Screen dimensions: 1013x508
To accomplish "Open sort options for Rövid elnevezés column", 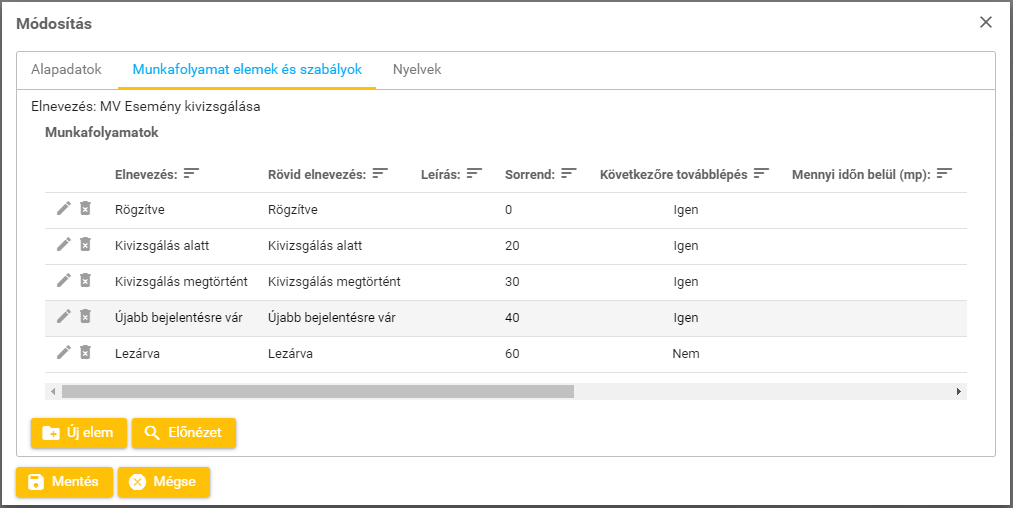I will coord(380,173).
